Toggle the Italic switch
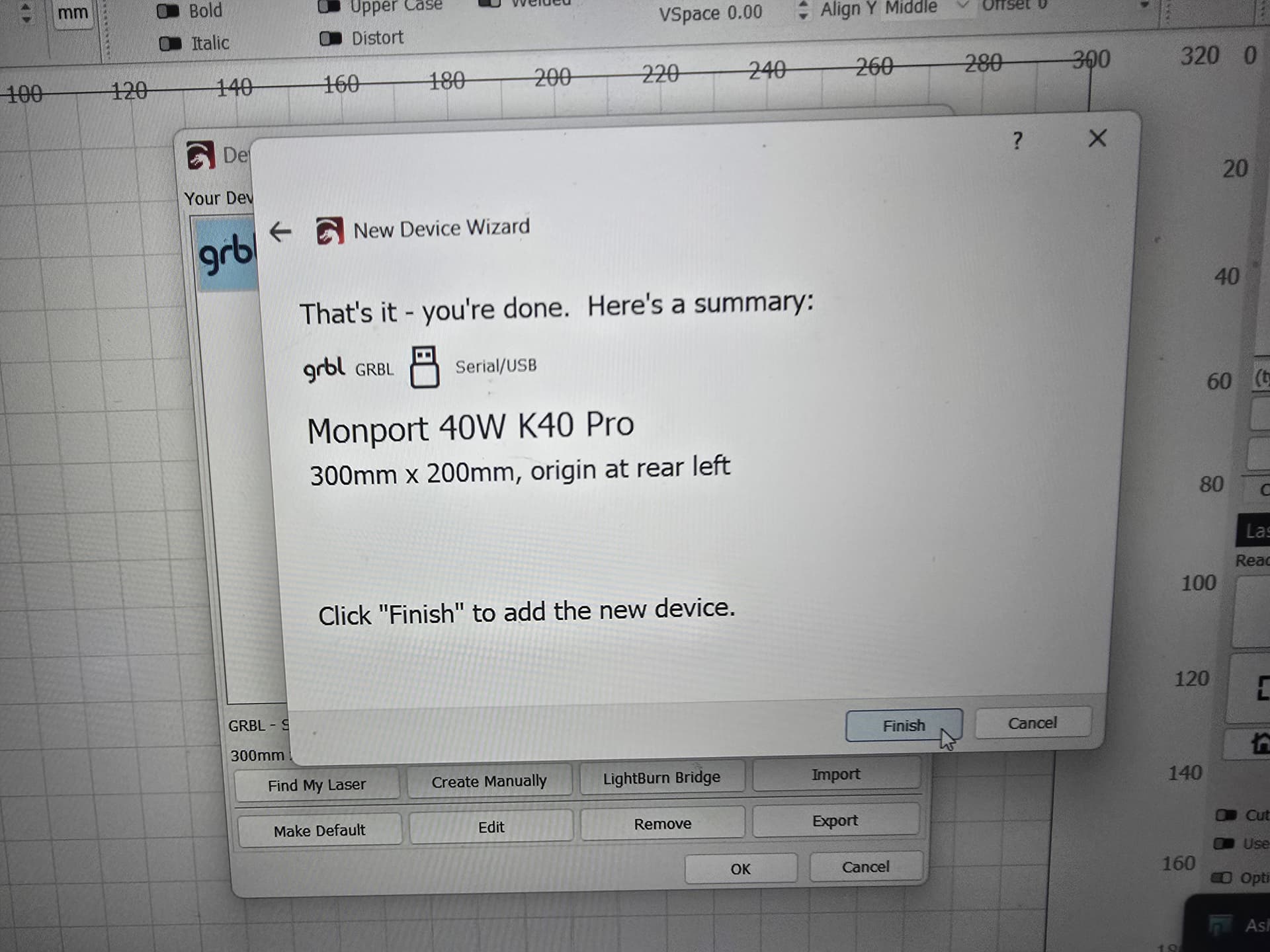 [170, 44]
